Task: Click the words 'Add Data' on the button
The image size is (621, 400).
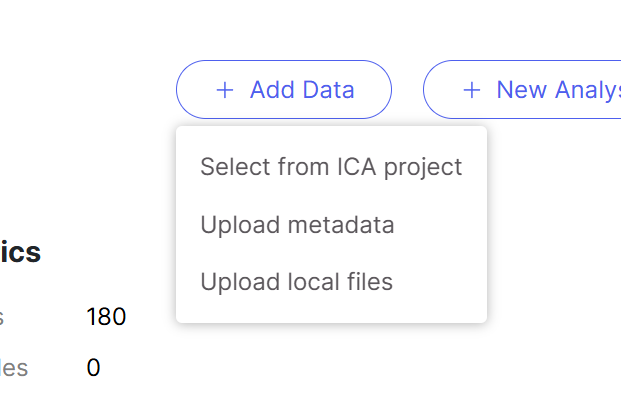Action: (302, 90)
